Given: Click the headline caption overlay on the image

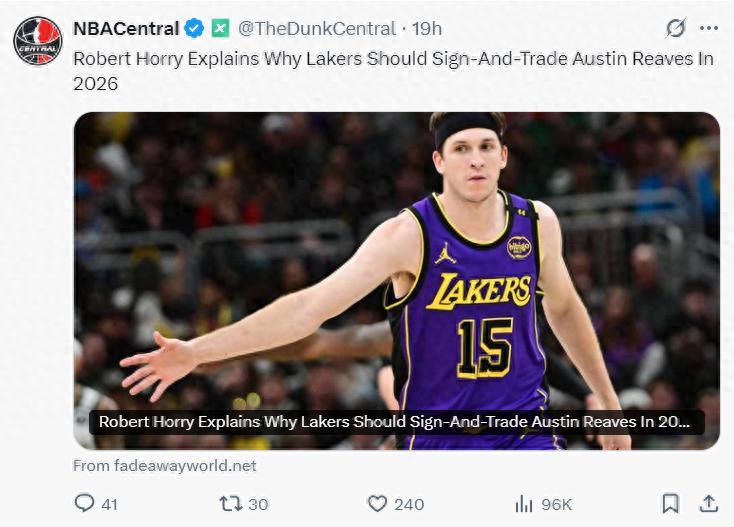Looking at the screenshot, I should coord(395,422).
